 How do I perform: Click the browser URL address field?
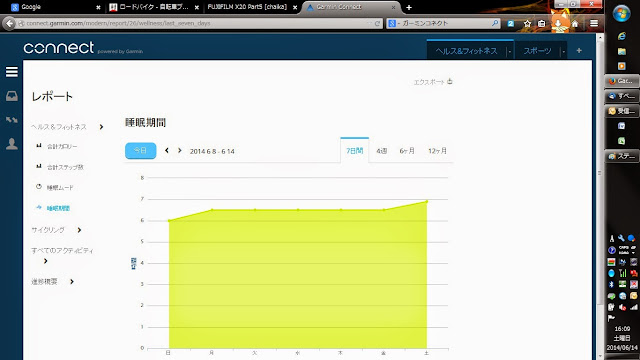[196, 23]
